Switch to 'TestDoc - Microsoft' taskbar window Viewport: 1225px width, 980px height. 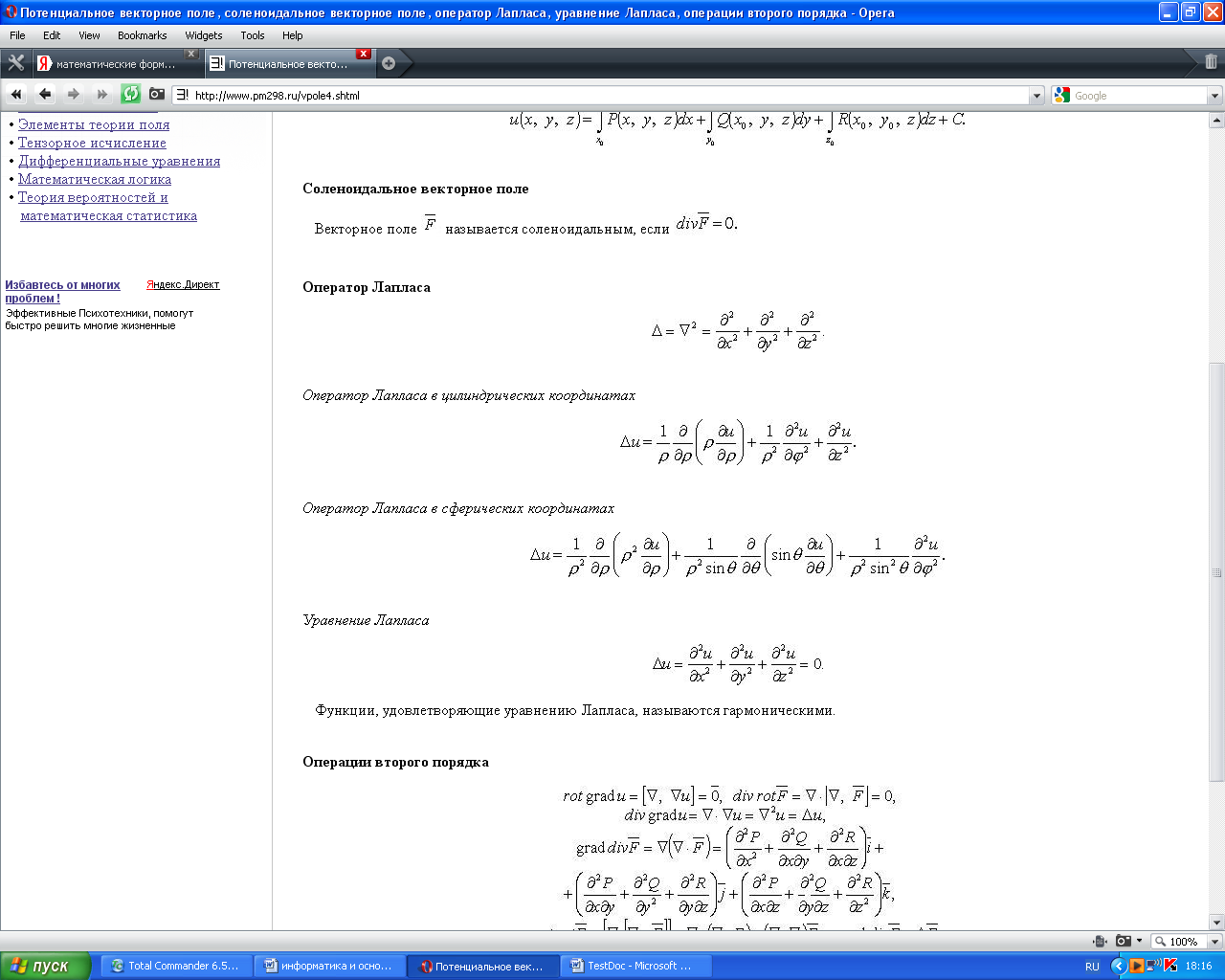637,966
